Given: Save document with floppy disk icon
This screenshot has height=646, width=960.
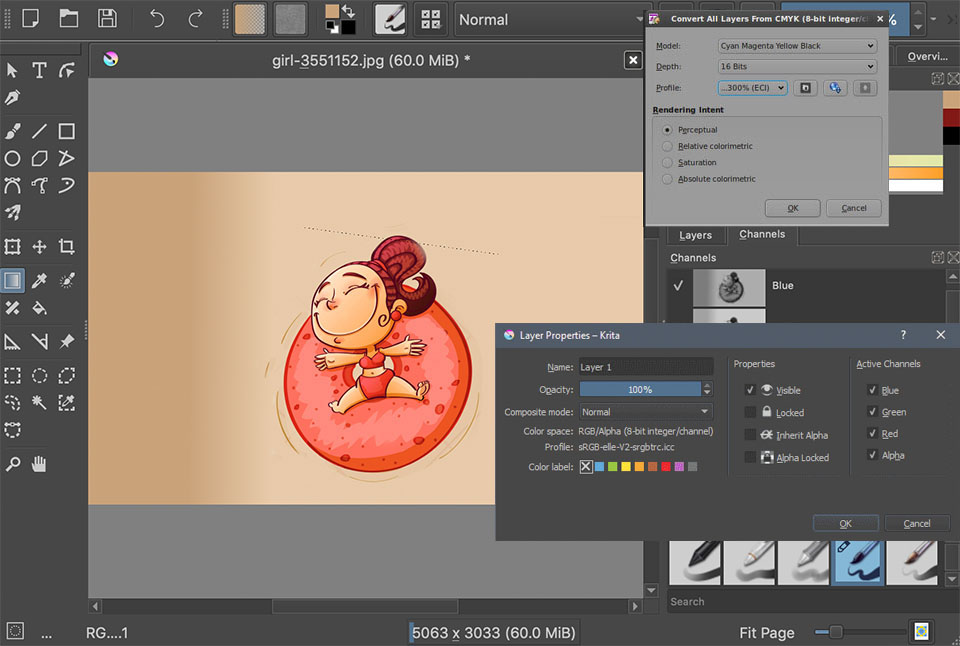Looking at the screenshot, I should [106, 18].
